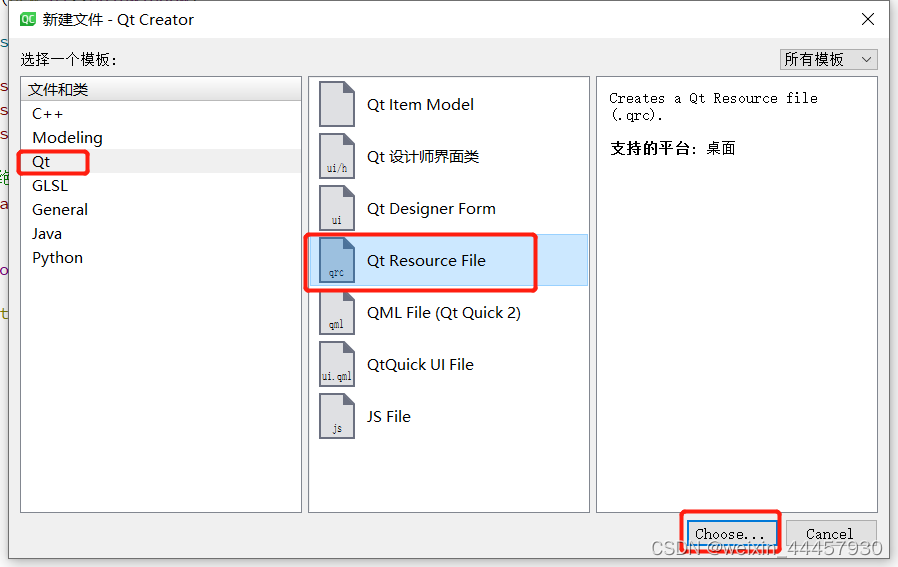
Task: Select the Java category
Action: [160, 234]
